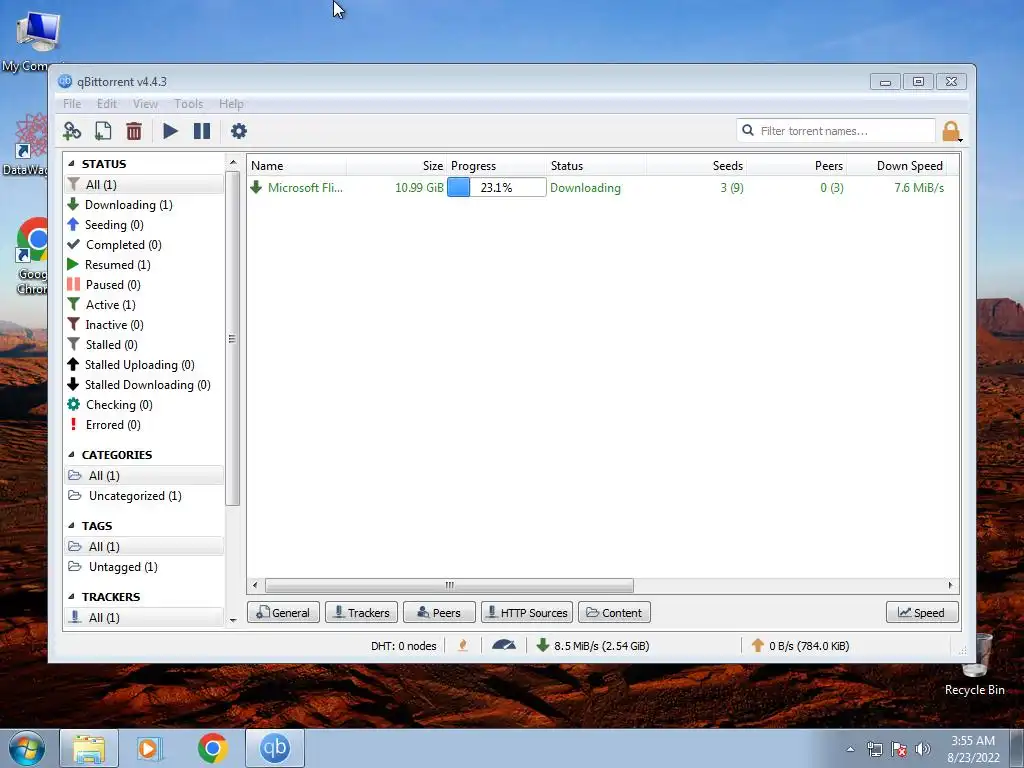The height and width of the screenshot is (768, 1024).
Task: Toggle alternative speed limits speedometer icon
Action: (x=504, y=646)
